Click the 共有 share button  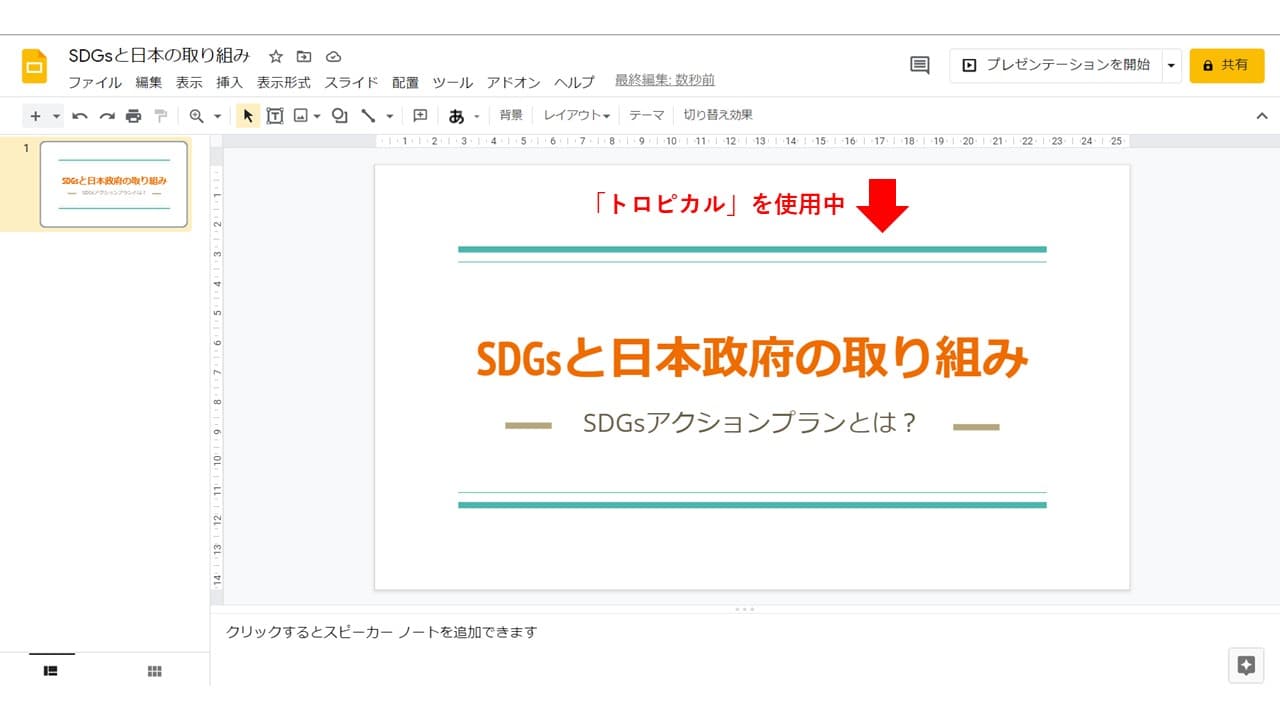click(1226, 65)
